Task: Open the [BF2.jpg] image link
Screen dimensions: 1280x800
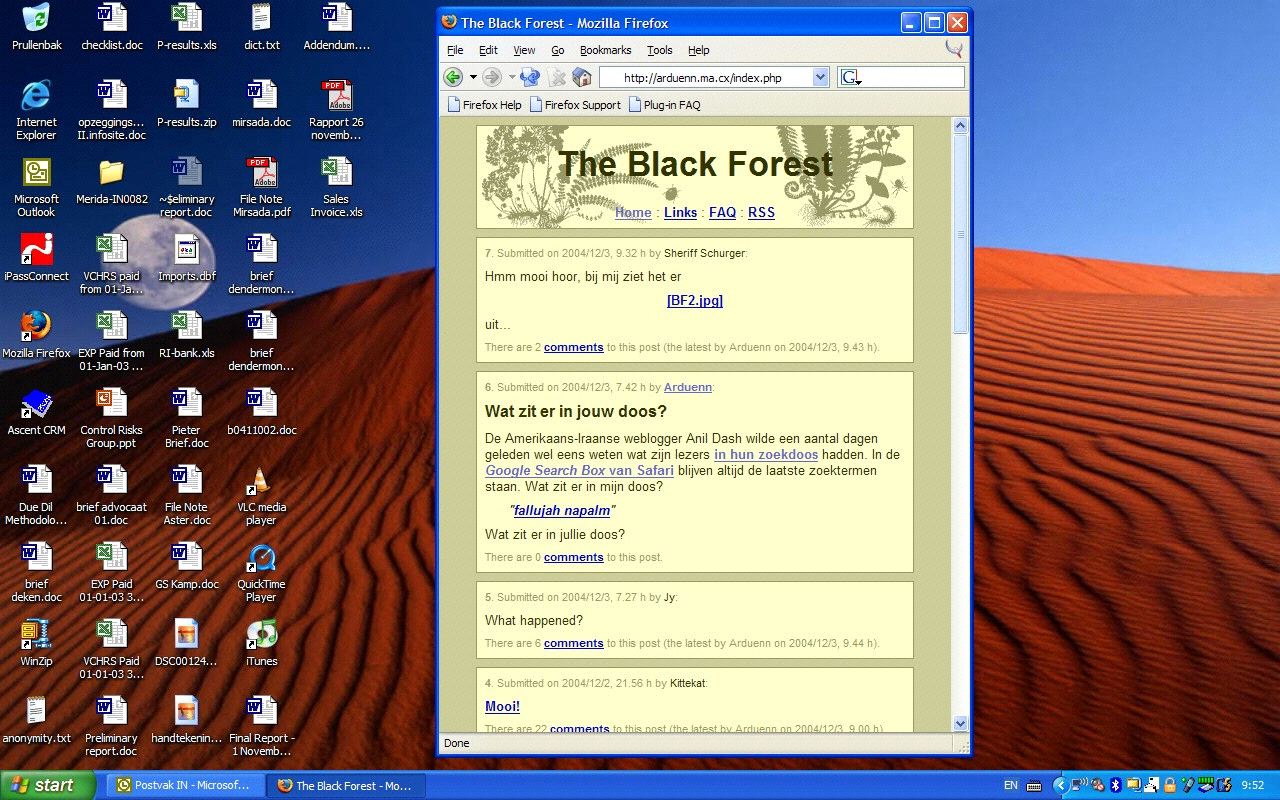Action: point(695,300)
